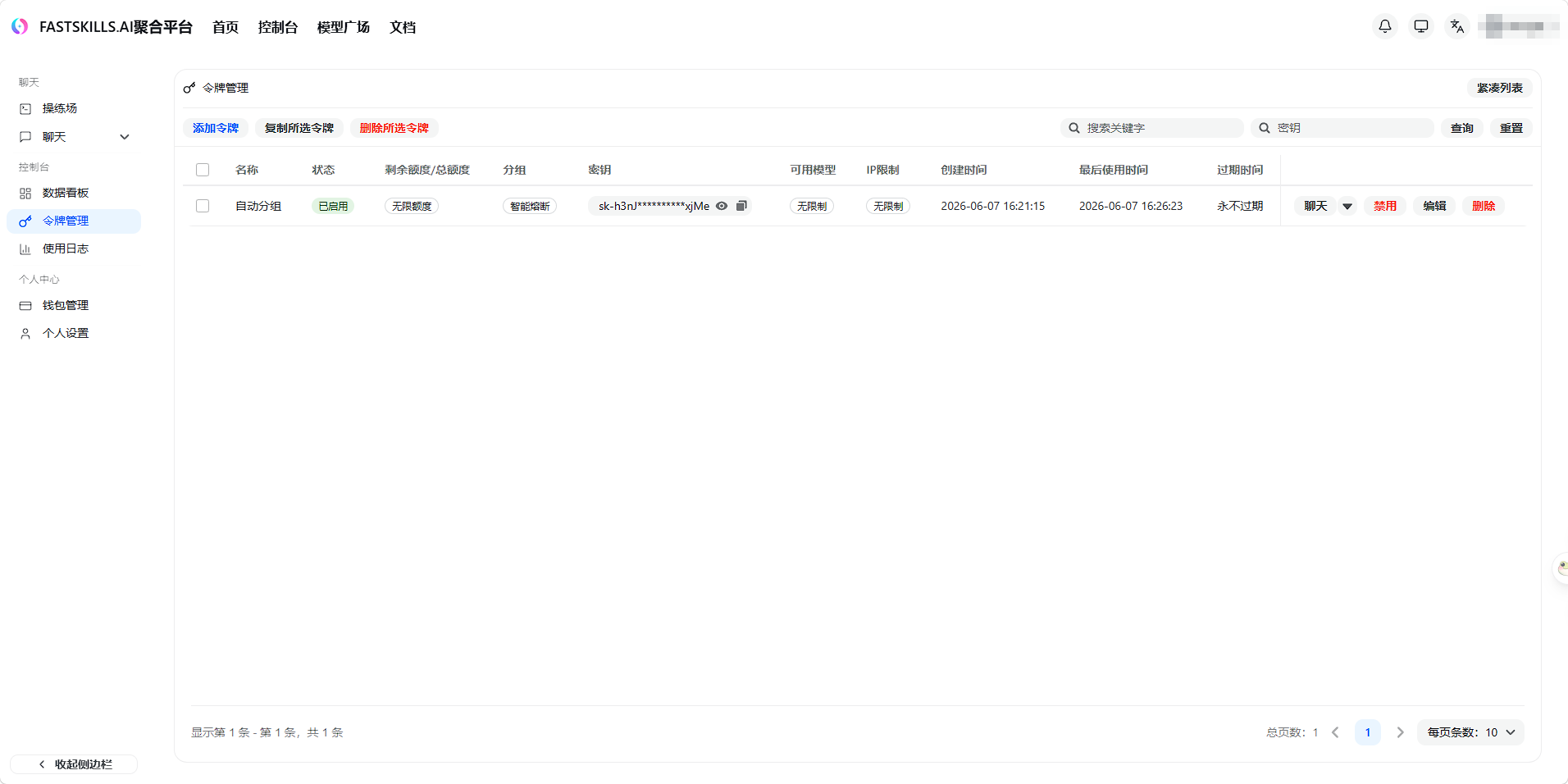Viewport: 1568px width, 784px height.
Task: Open the 首页 top navigation item
Action: [225, 27]
